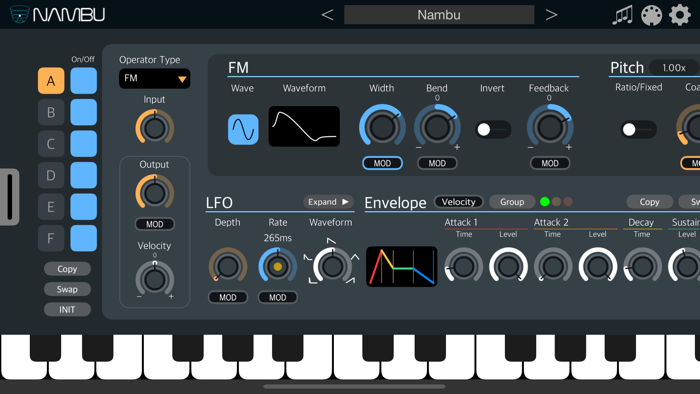Open the envelope shape graph
The image size is (700, 394).
tap(401, 266)
